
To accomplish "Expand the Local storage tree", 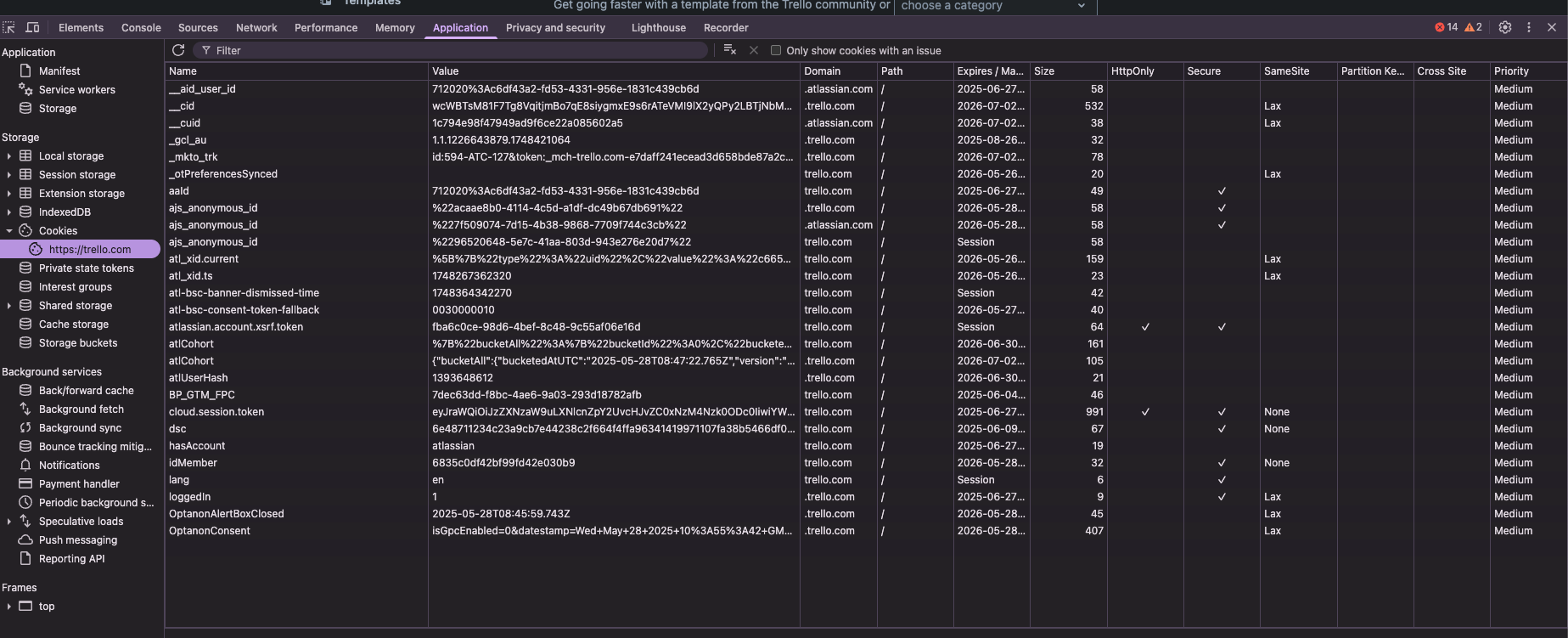I will point(8,156).
